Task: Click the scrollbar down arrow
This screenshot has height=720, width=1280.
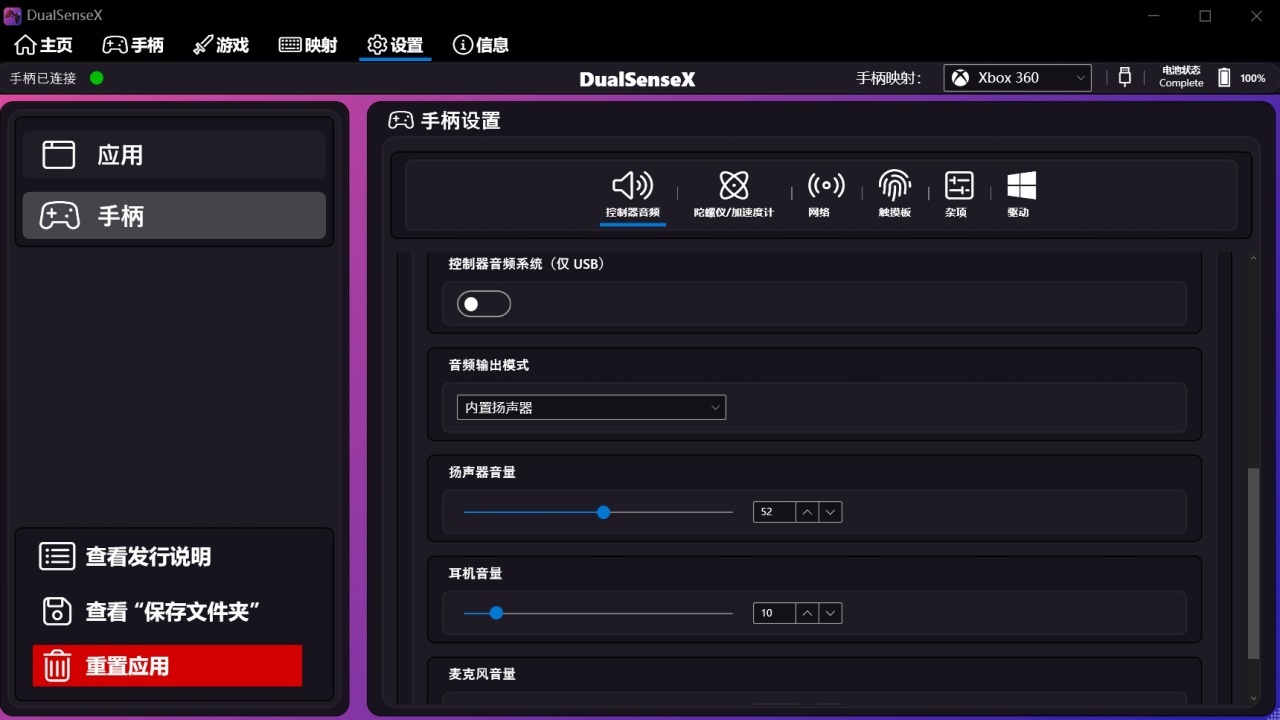Action: click(x=1254, y=698)
